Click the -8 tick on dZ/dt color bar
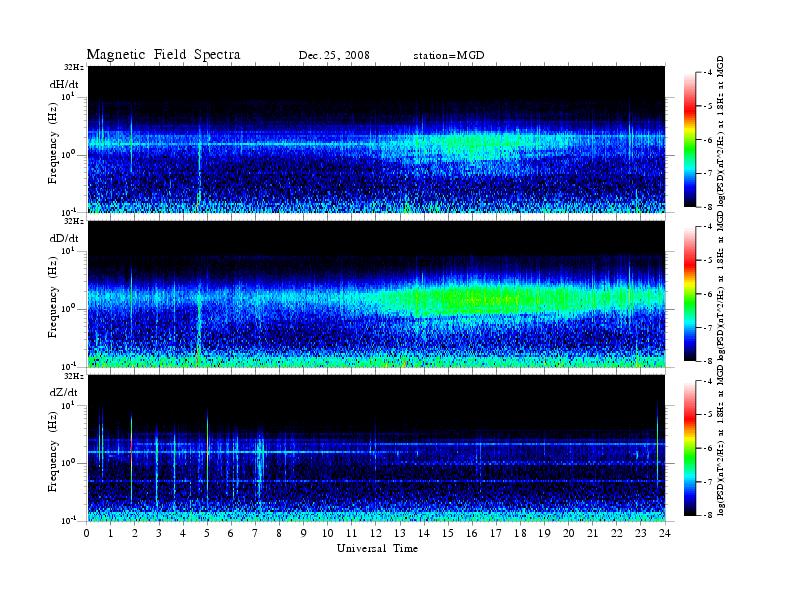The width and height of the screenshot is (792, 612). coord(709,515)
